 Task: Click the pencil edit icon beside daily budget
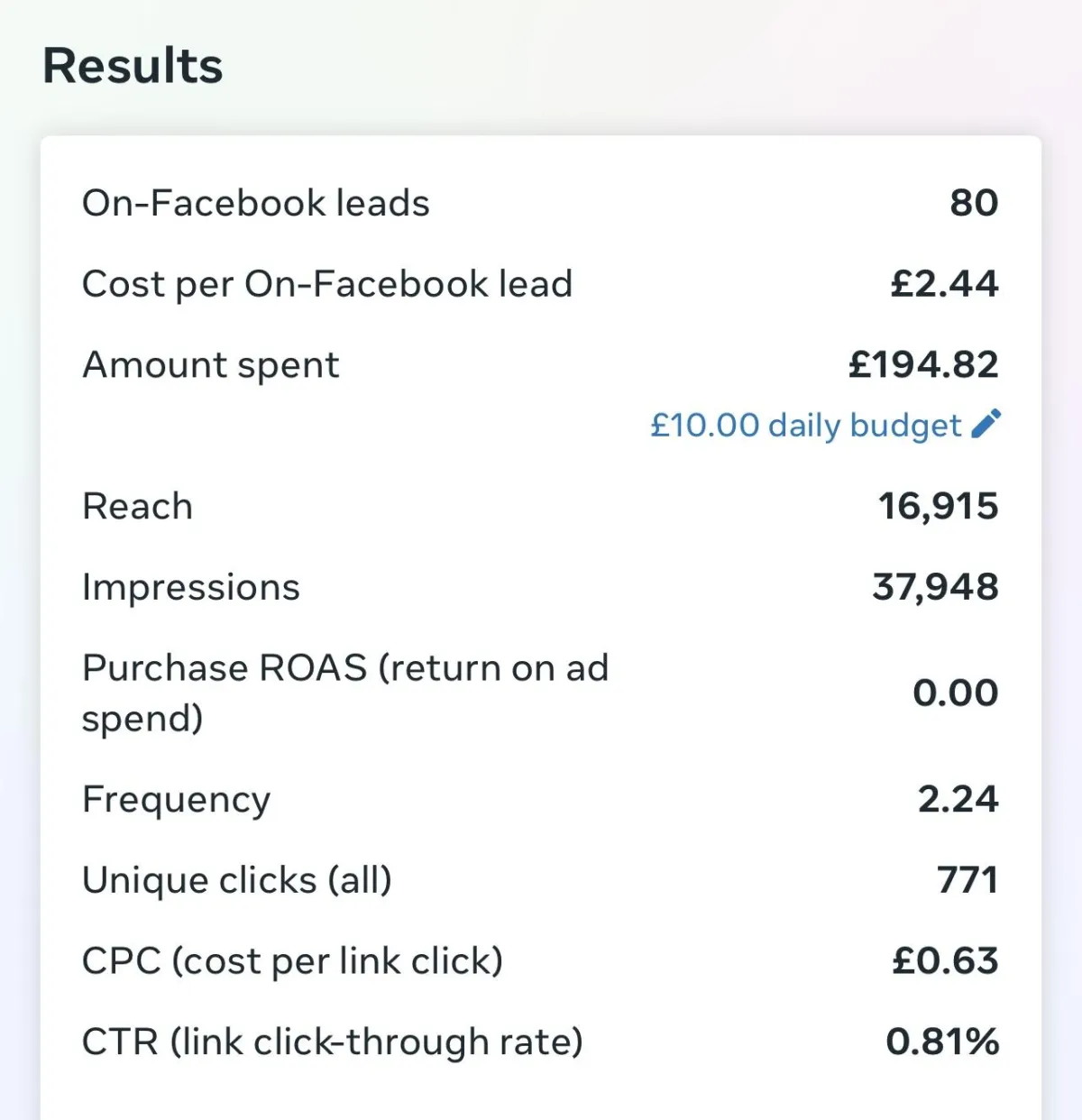(x=986, y=423)
